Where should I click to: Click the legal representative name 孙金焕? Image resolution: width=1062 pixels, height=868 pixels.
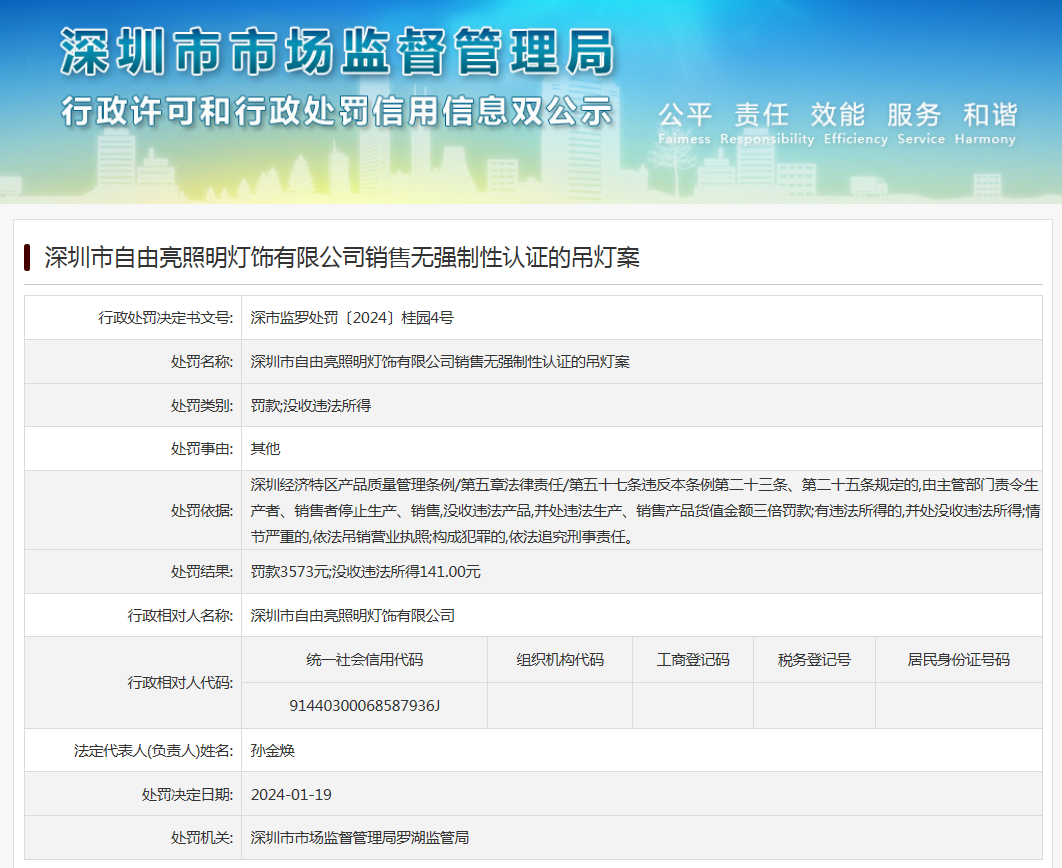point(273,750)
